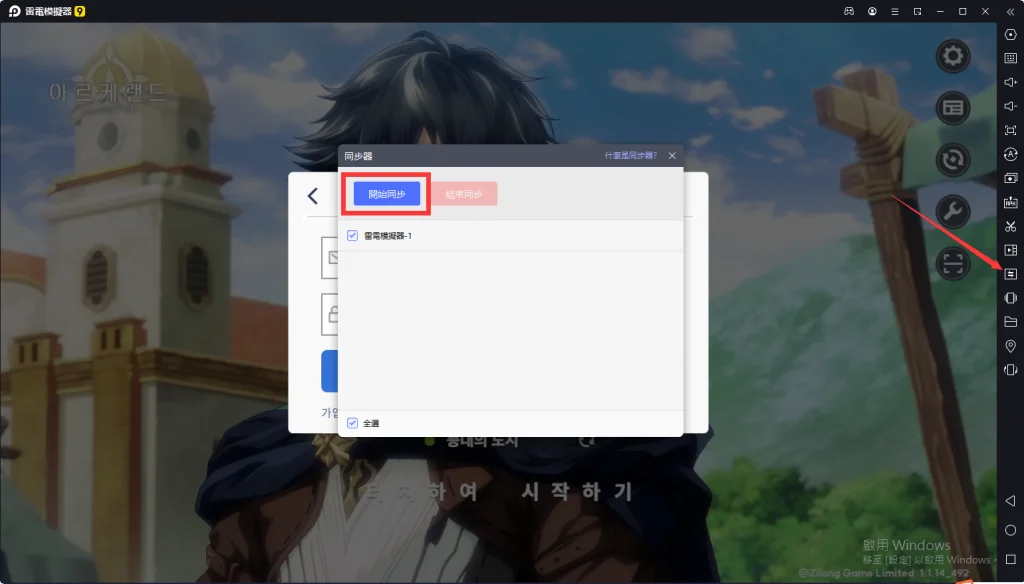Tap the Android back triangle button
This screenshot has width=1024, height=584.
(x=1010, y=501)
